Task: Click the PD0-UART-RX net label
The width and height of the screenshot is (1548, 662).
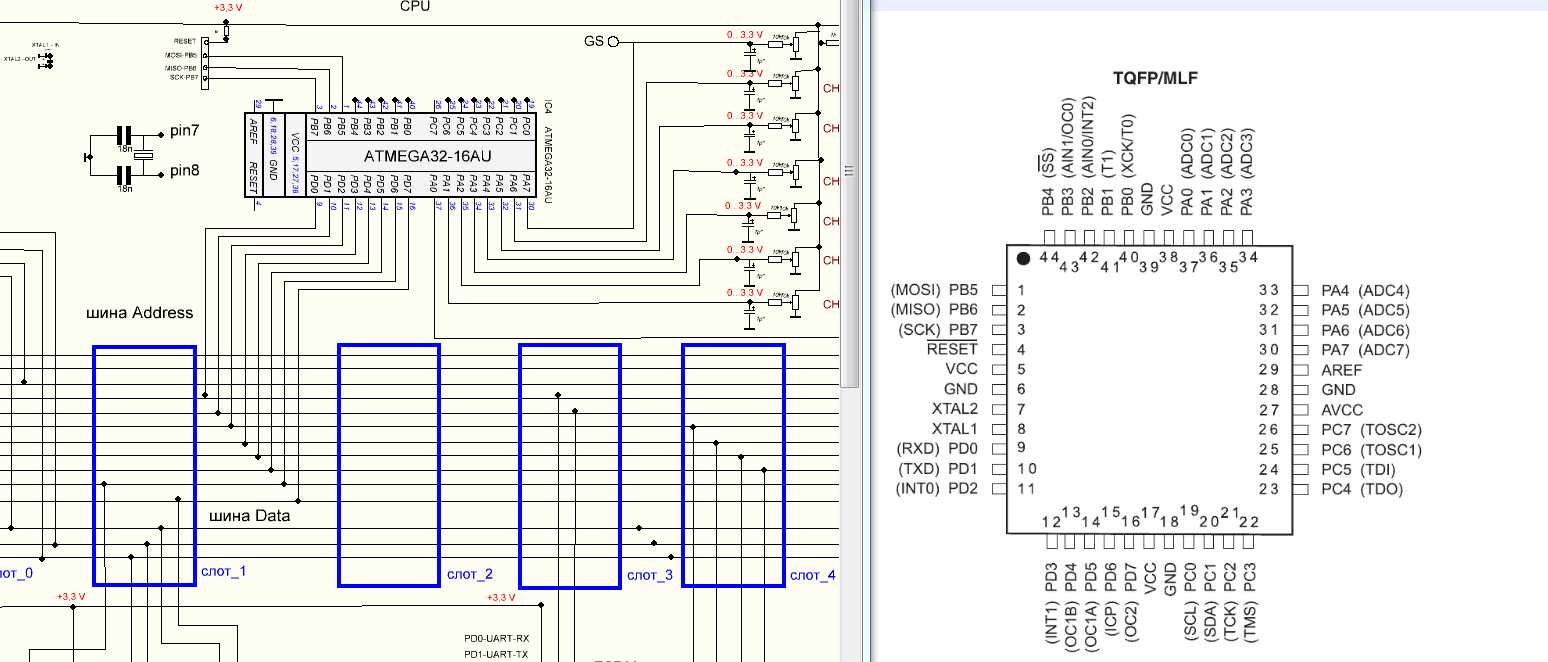Action: tap(496, 638)
